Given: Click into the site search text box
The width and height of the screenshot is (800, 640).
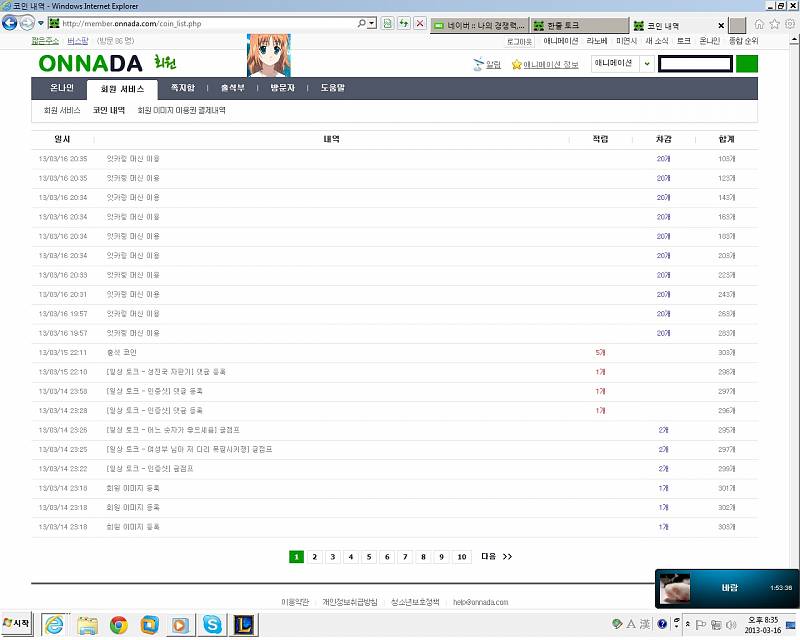Looking at the screenshot, I should point(695,64).
